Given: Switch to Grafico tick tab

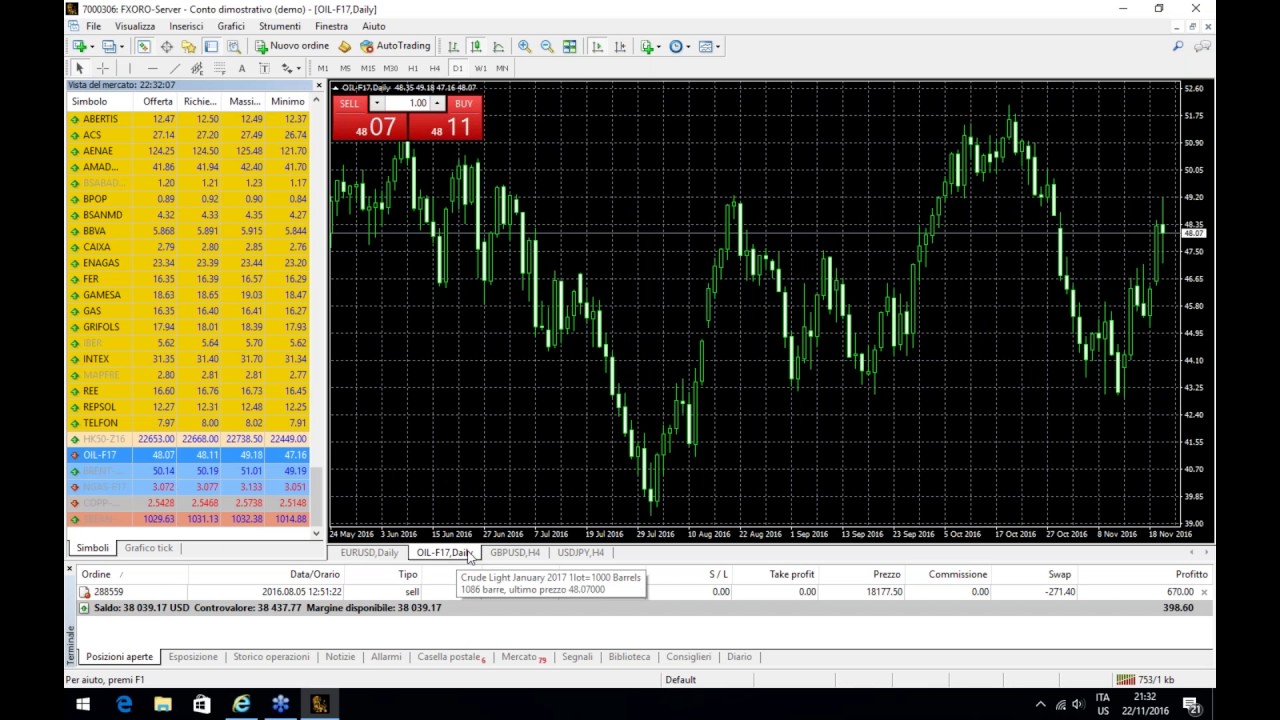Looking at the screenshot, I should point(148,548).
